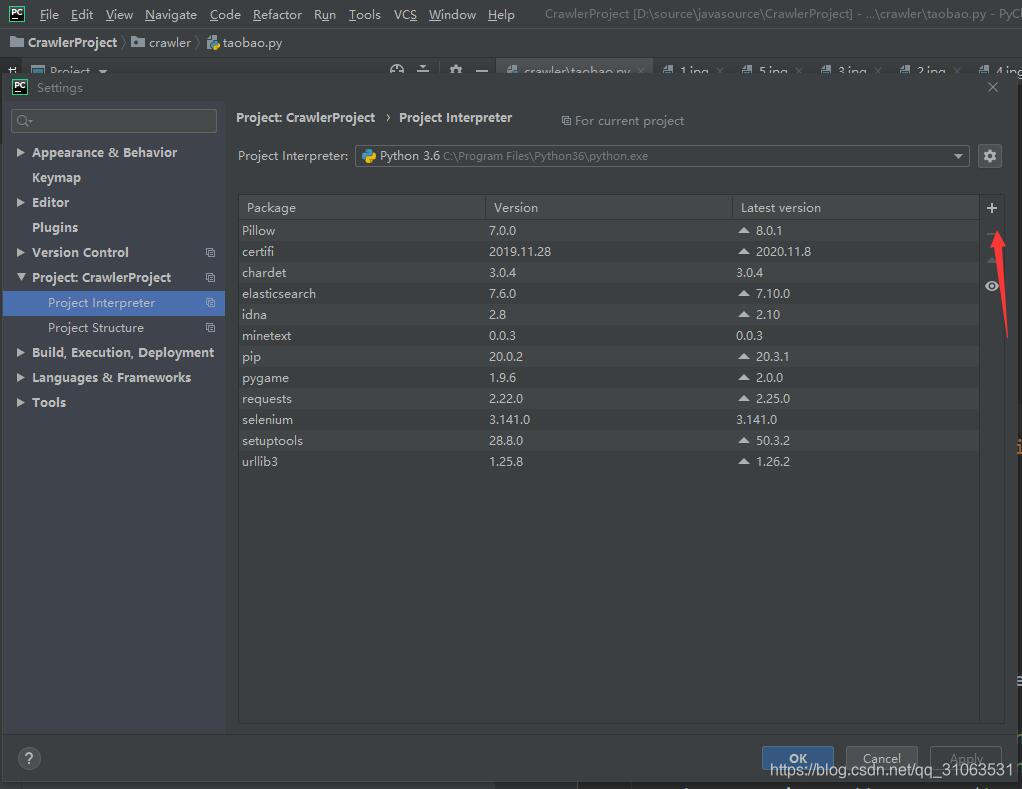
Task: Click the Latest version column header
Action: tap(855, 207)
